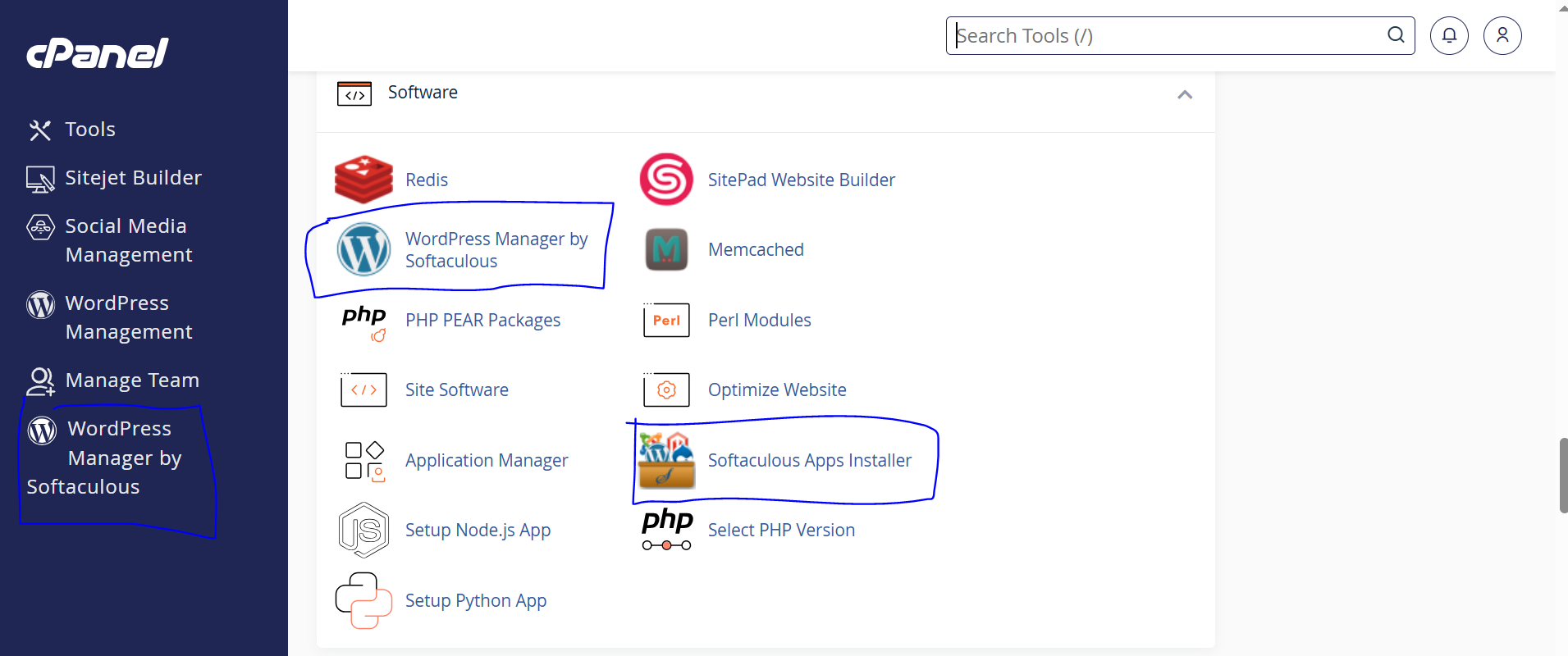This screenshot has width=1568, height=656.
Task: Open Tools in the sidebar
Action: tap(90, 130)
